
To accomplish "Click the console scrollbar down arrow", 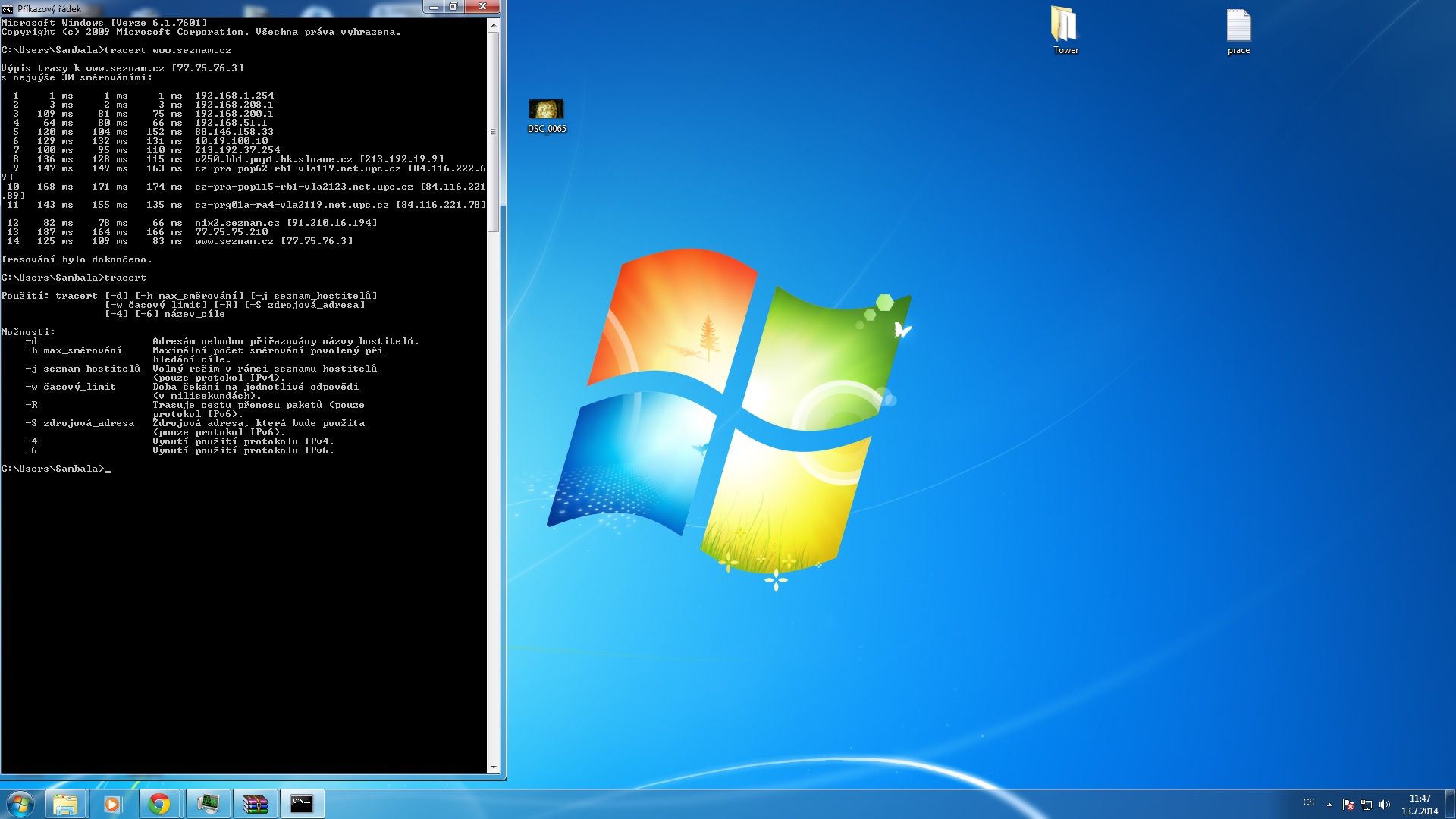I will coord(494,767).
